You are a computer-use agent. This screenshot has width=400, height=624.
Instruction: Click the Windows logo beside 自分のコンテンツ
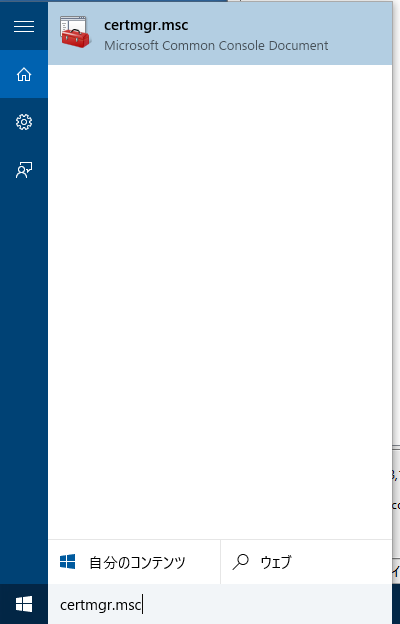(68, 562)
